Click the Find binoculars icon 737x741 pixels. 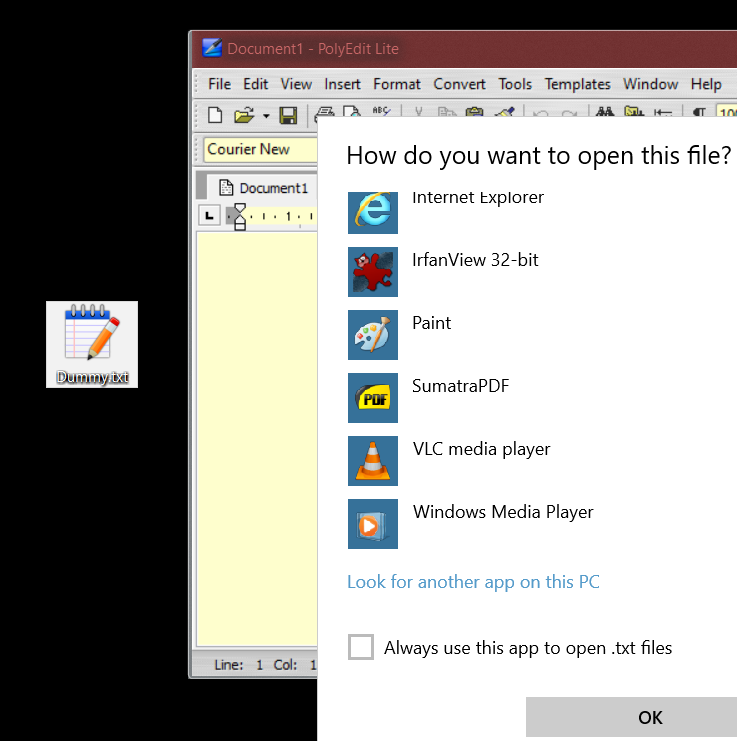point(605,112)
